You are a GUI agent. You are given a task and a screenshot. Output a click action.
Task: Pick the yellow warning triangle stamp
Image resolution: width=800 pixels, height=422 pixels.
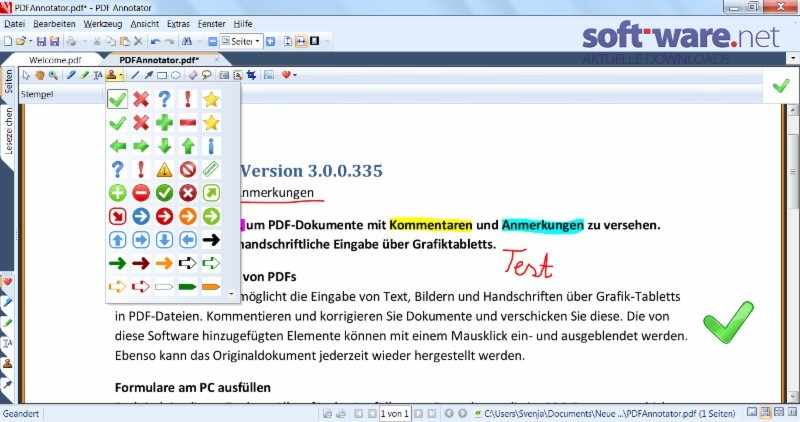[164, 169]
